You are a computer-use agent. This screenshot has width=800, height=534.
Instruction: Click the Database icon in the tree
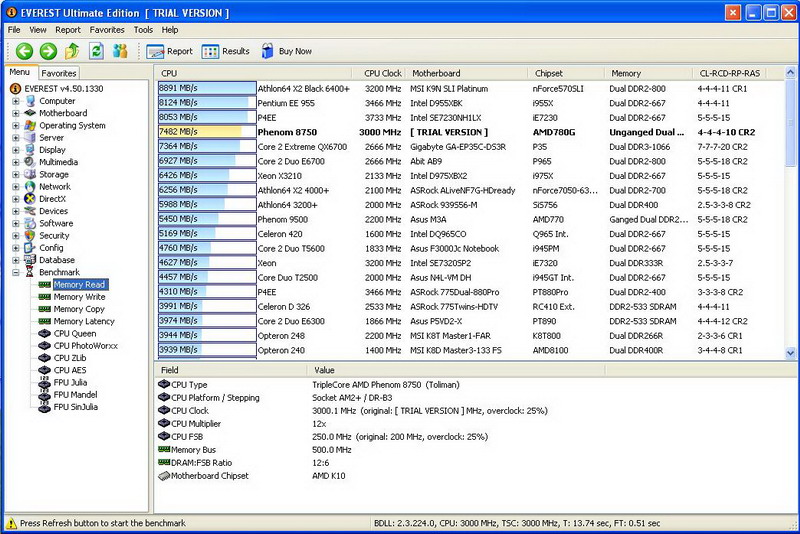(30, 260)
